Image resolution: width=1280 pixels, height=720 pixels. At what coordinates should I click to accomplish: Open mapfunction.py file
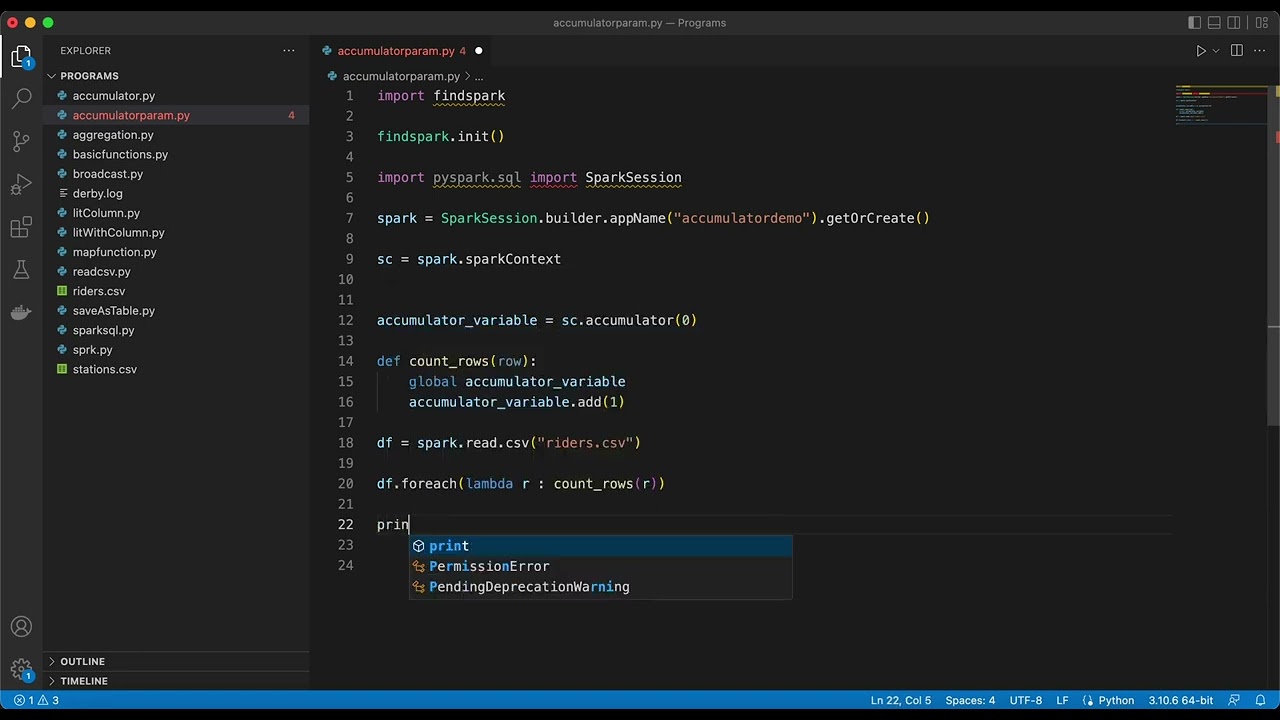pos(114,252)
